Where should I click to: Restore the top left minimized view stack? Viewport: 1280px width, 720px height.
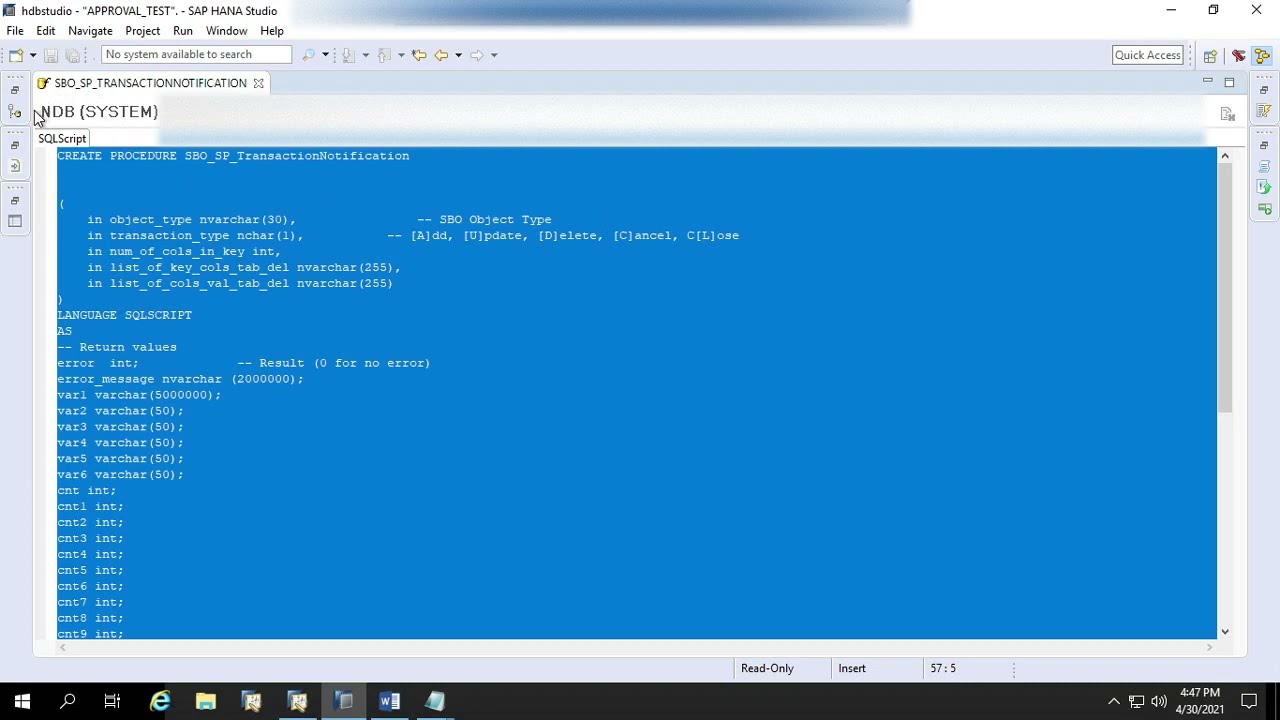coord(15,91)
